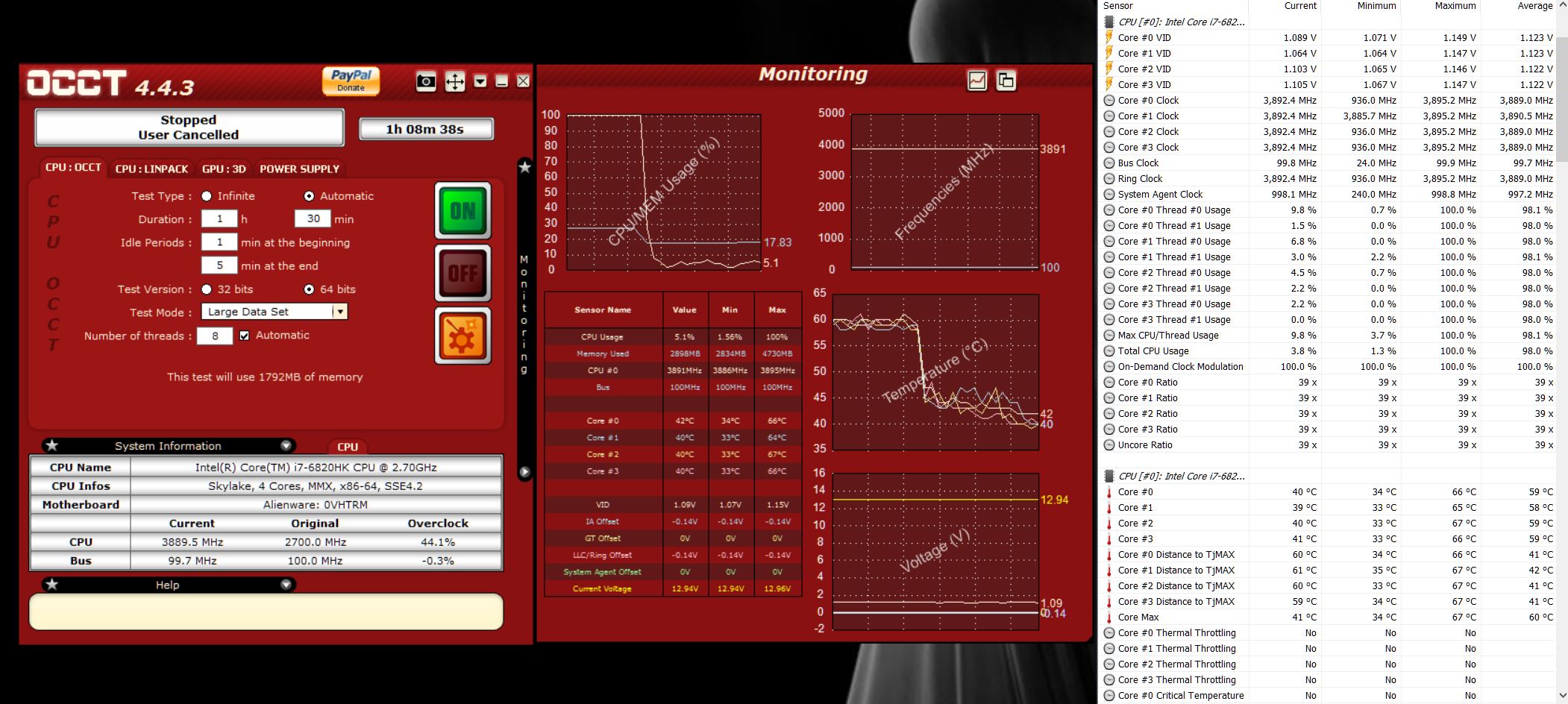Take a screenshot with the camera icon
The image size is (1568, 704).
click(426, 81)
